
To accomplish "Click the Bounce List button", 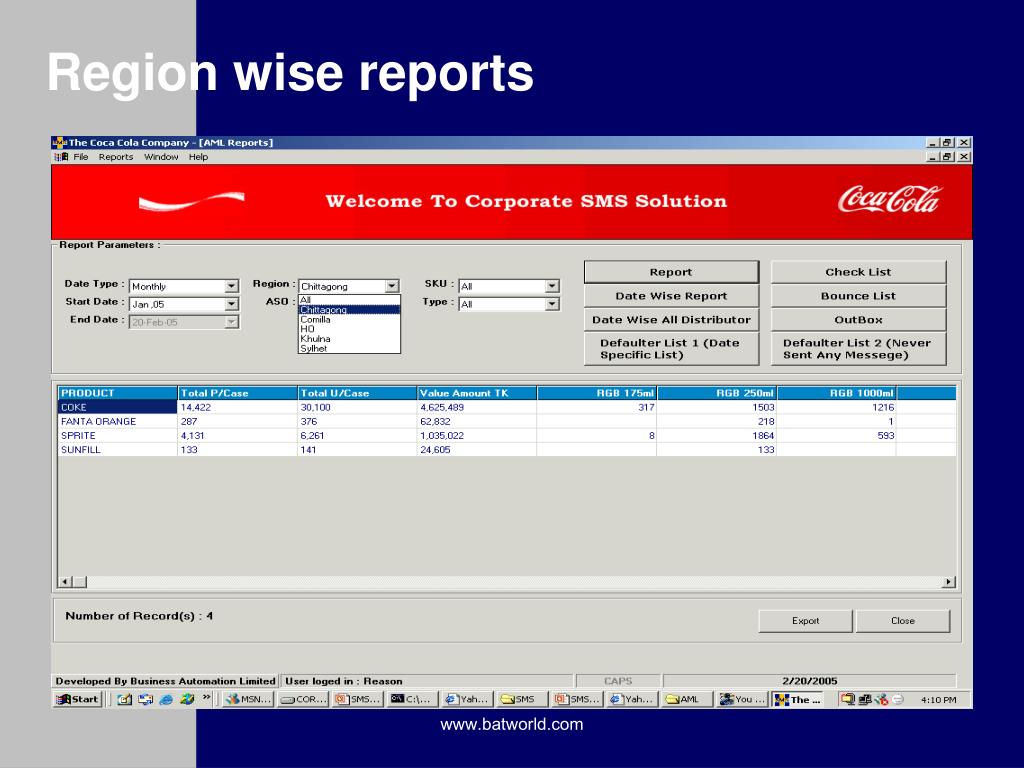I will pyautogui.click(x=858, y=296).
